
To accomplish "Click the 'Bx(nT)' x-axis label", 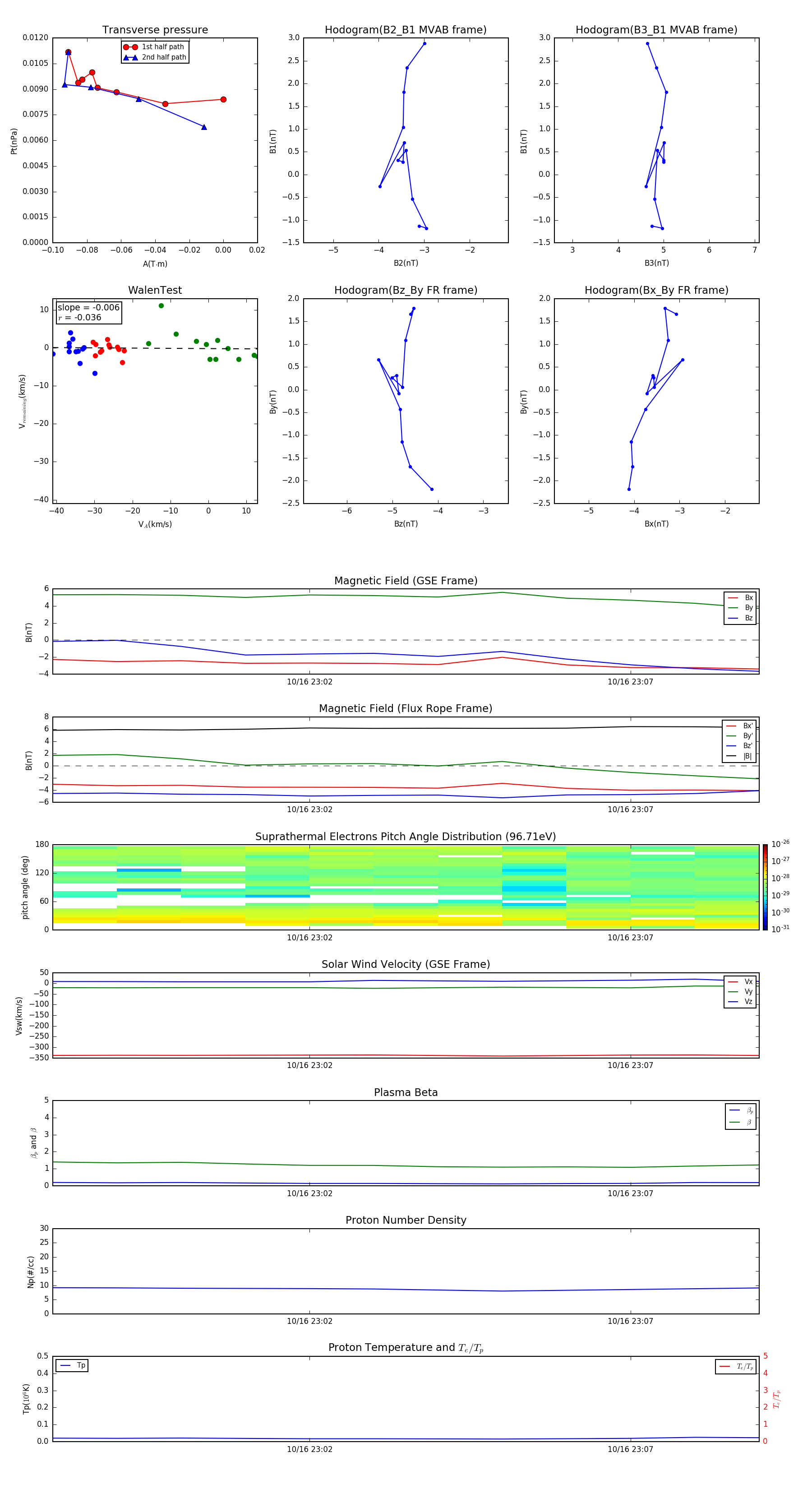I will tap(656, 524).
